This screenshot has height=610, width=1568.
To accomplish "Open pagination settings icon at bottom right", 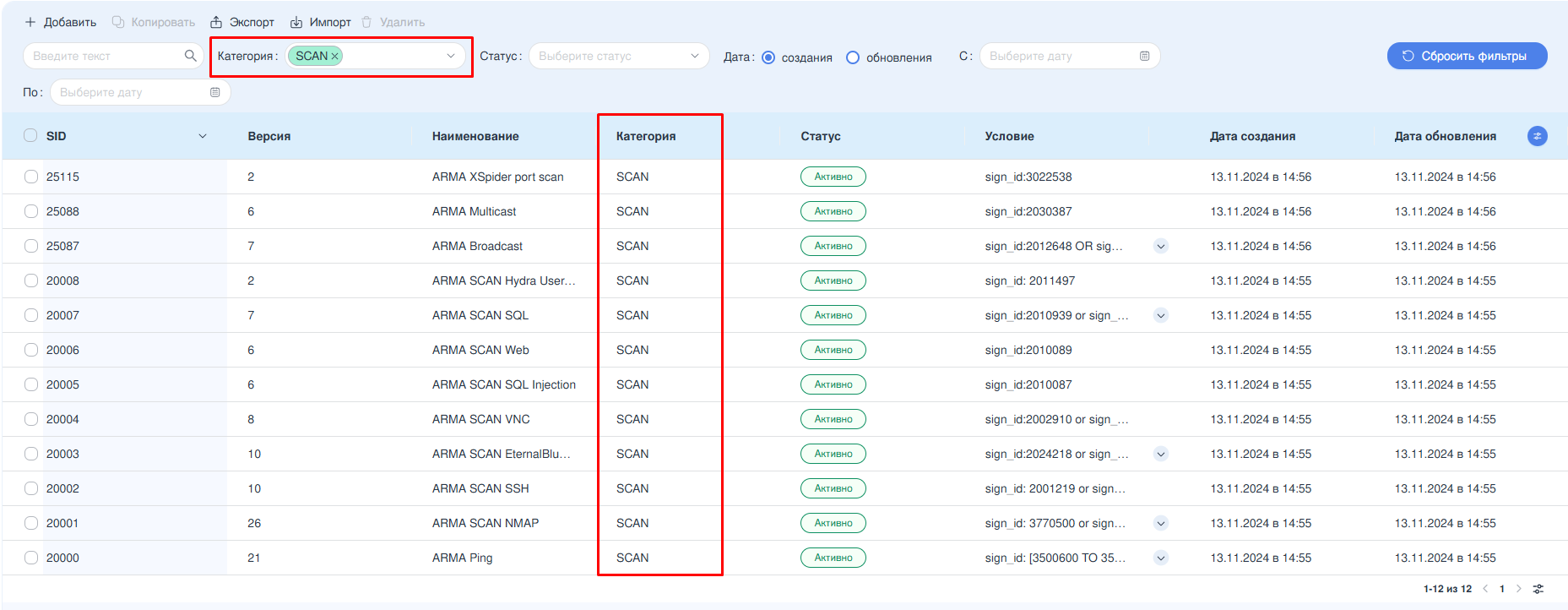I will click(x=1538, y=589).
